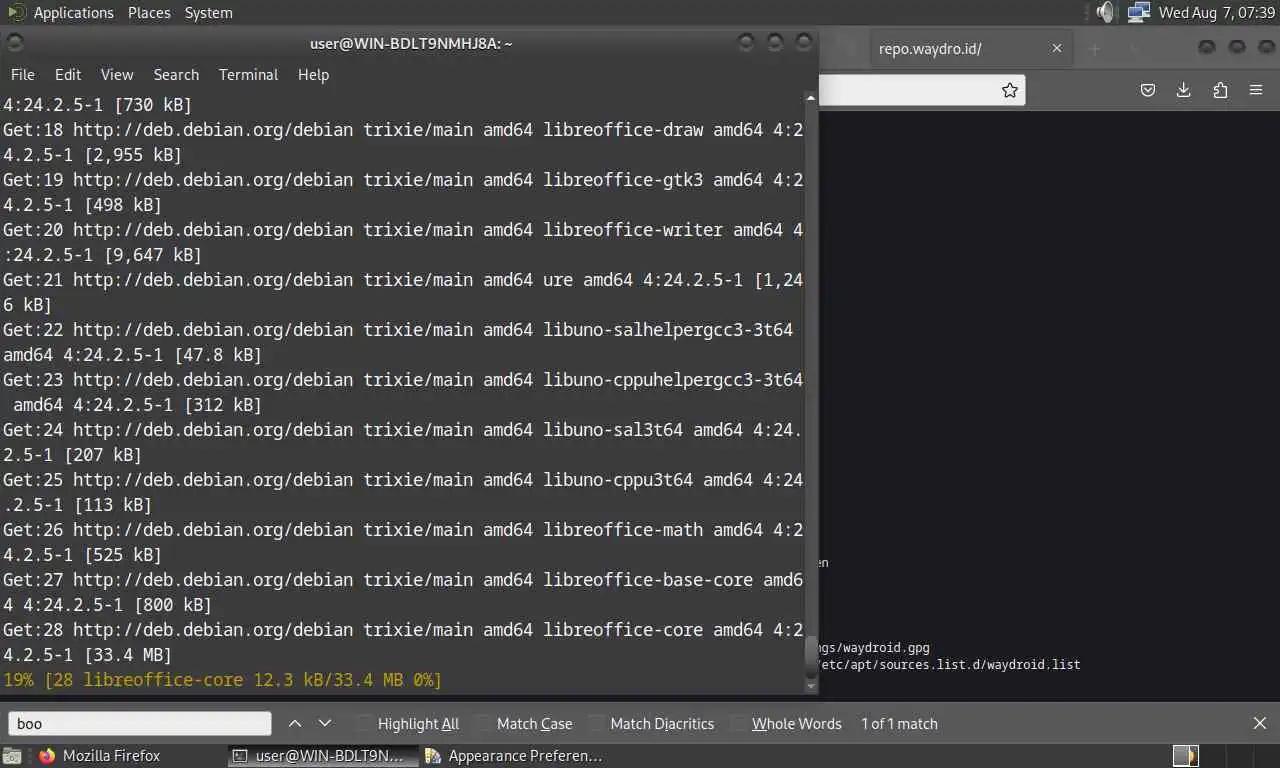Open the terminal Help menu
Viewport: 1280px width, 768px height.
coord(313,75)
